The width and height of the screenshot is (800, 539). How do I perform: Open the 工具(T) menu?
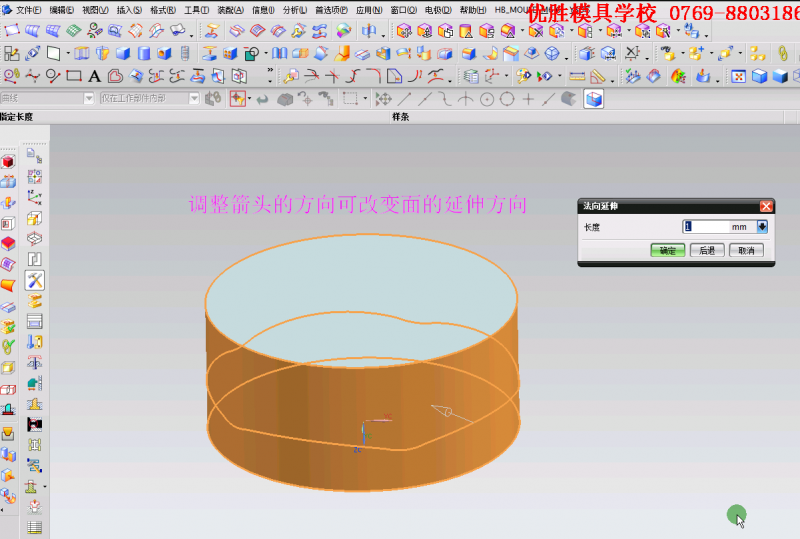tap(196, 10)
